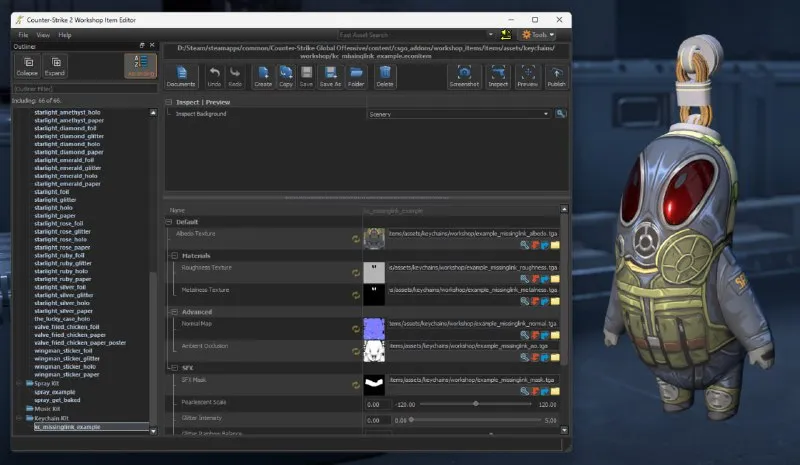
Task: Collapse the Inspect | Preview section
Action: coord(168,102)
